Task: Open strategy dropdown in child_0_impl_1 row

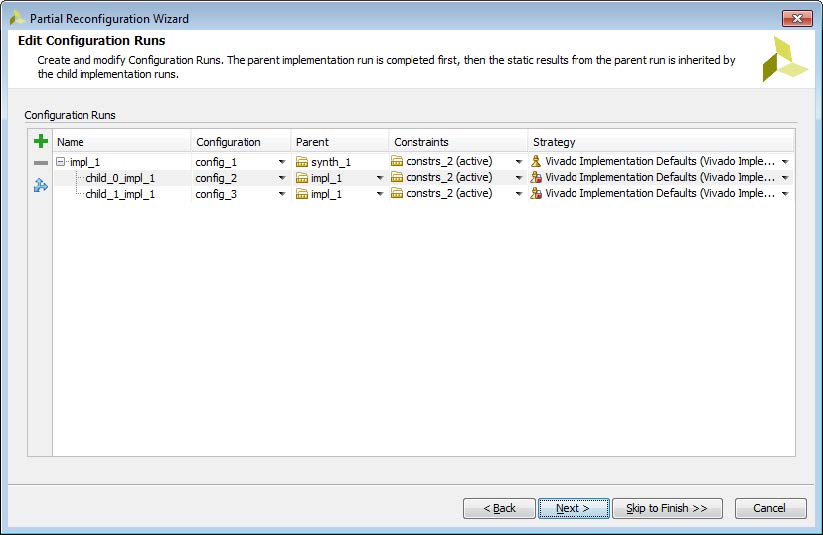Action: [785, 178]
